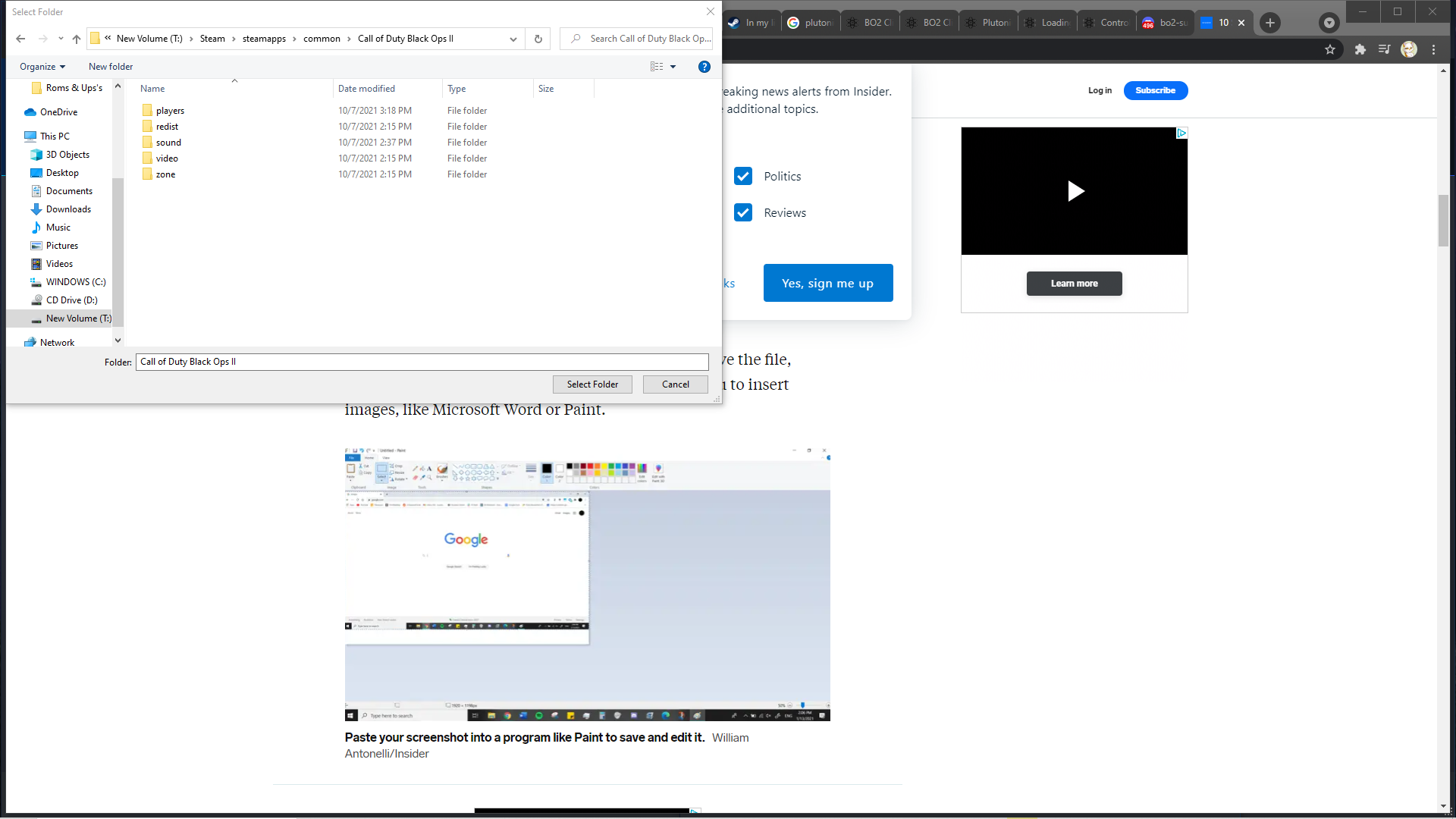The image size is (1456, 819).
Task: Select the sound folder
Action: [x=168, y=143]
